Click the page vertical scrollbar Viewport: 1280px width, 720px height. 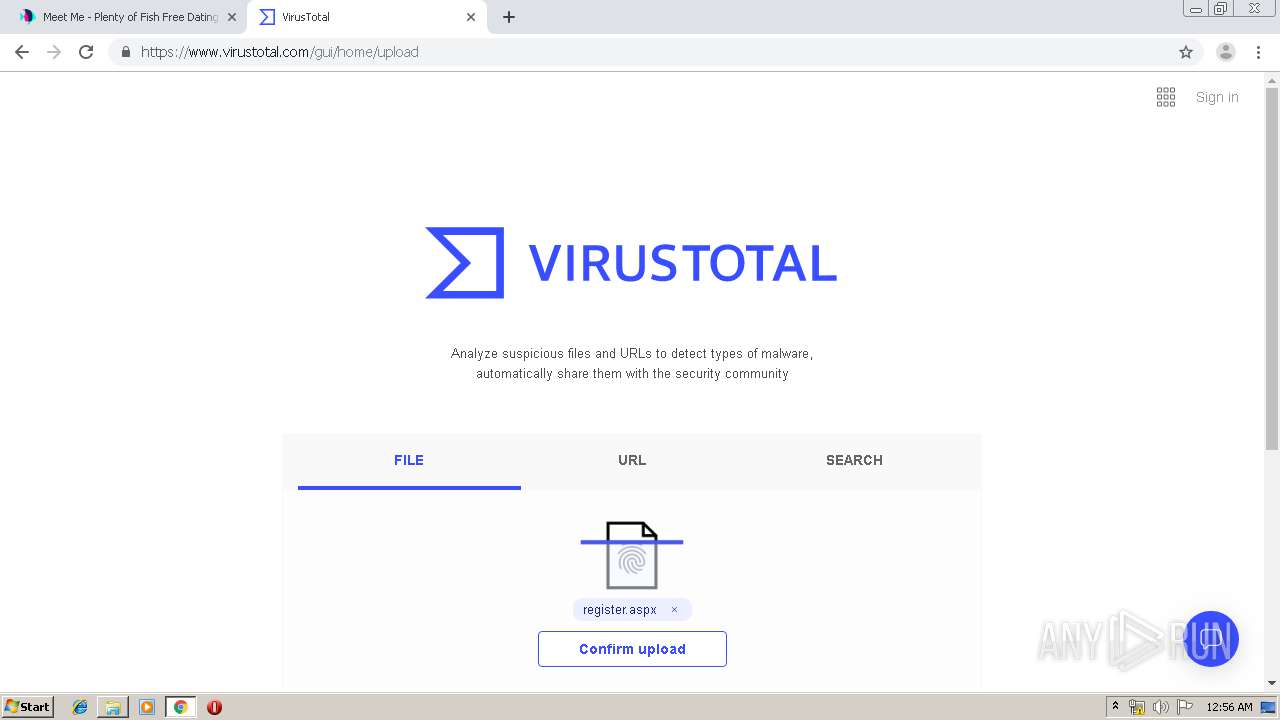(1272, 270)
